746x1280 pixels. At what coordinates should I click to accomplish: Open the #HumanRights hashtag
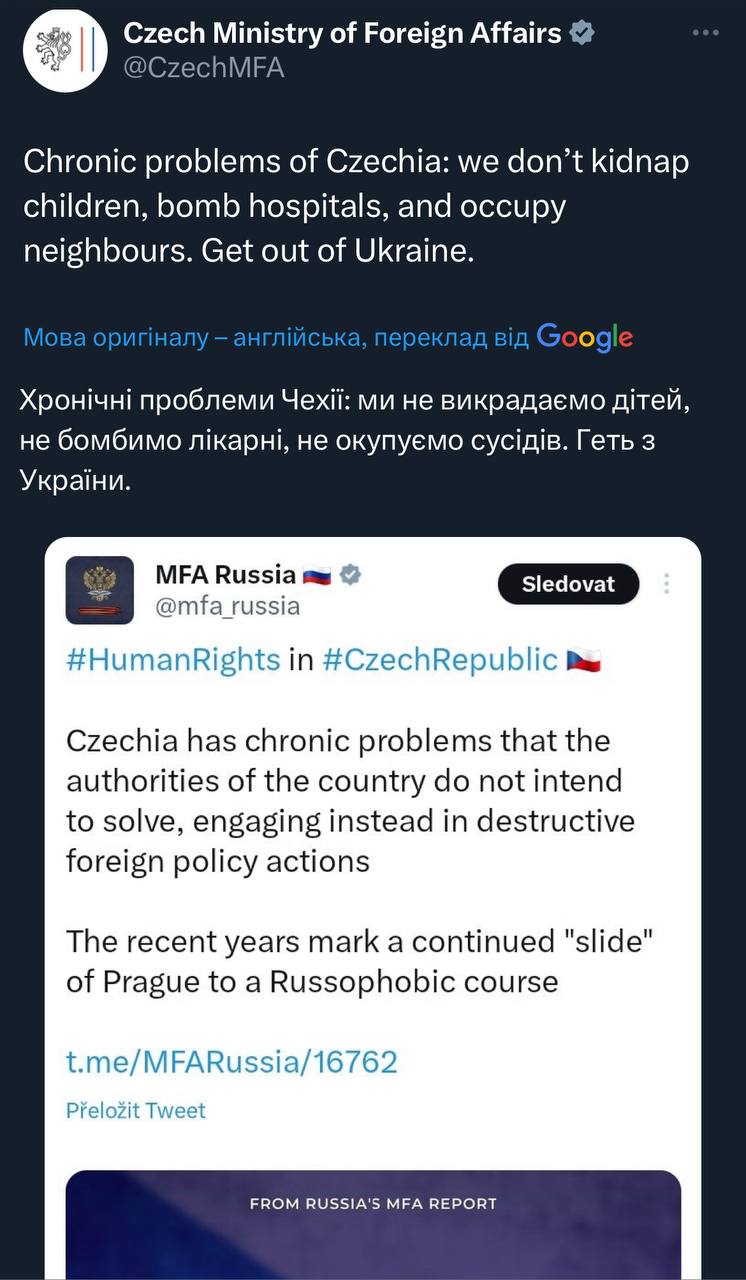[x=173, y=660]
